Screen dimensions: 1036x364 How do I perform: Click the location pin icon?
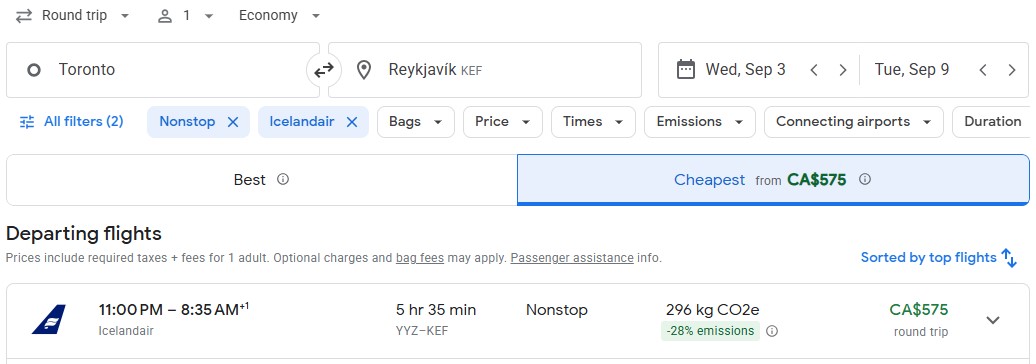[x=363, y=70]
